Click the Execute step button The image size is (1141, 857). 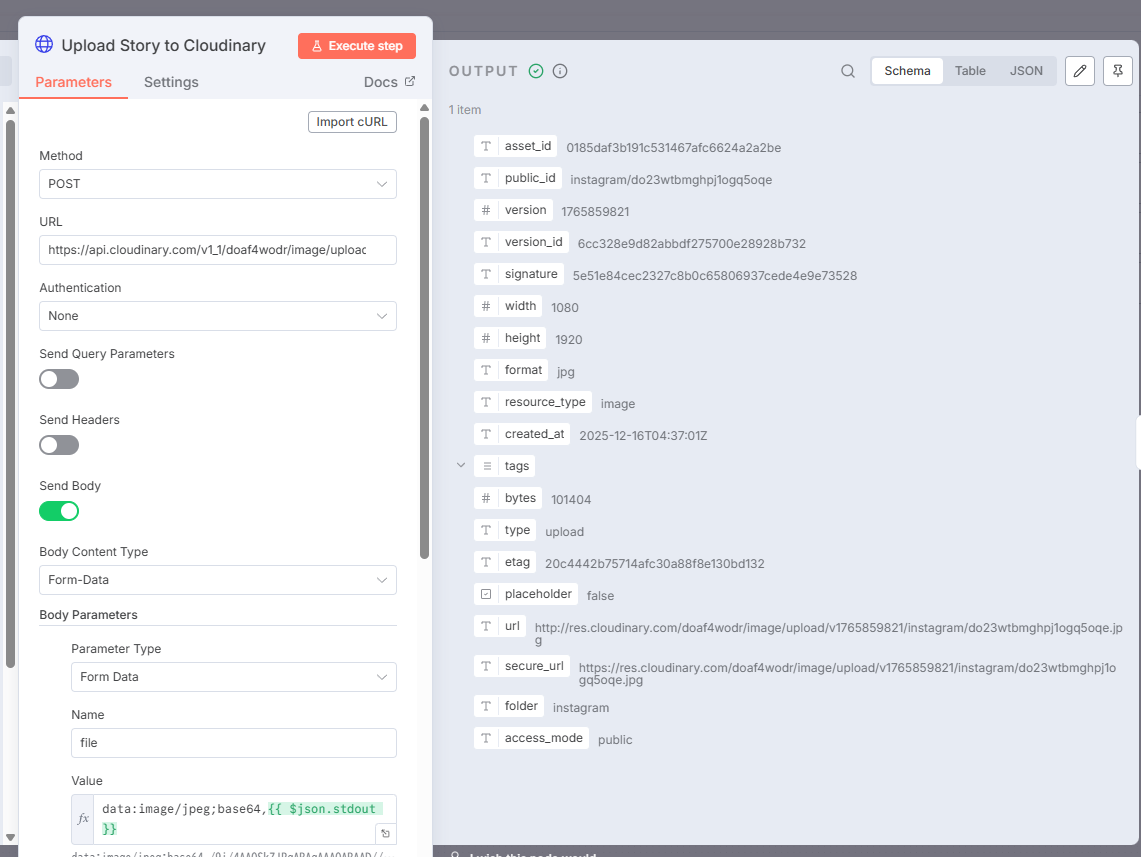coord(356,46)
